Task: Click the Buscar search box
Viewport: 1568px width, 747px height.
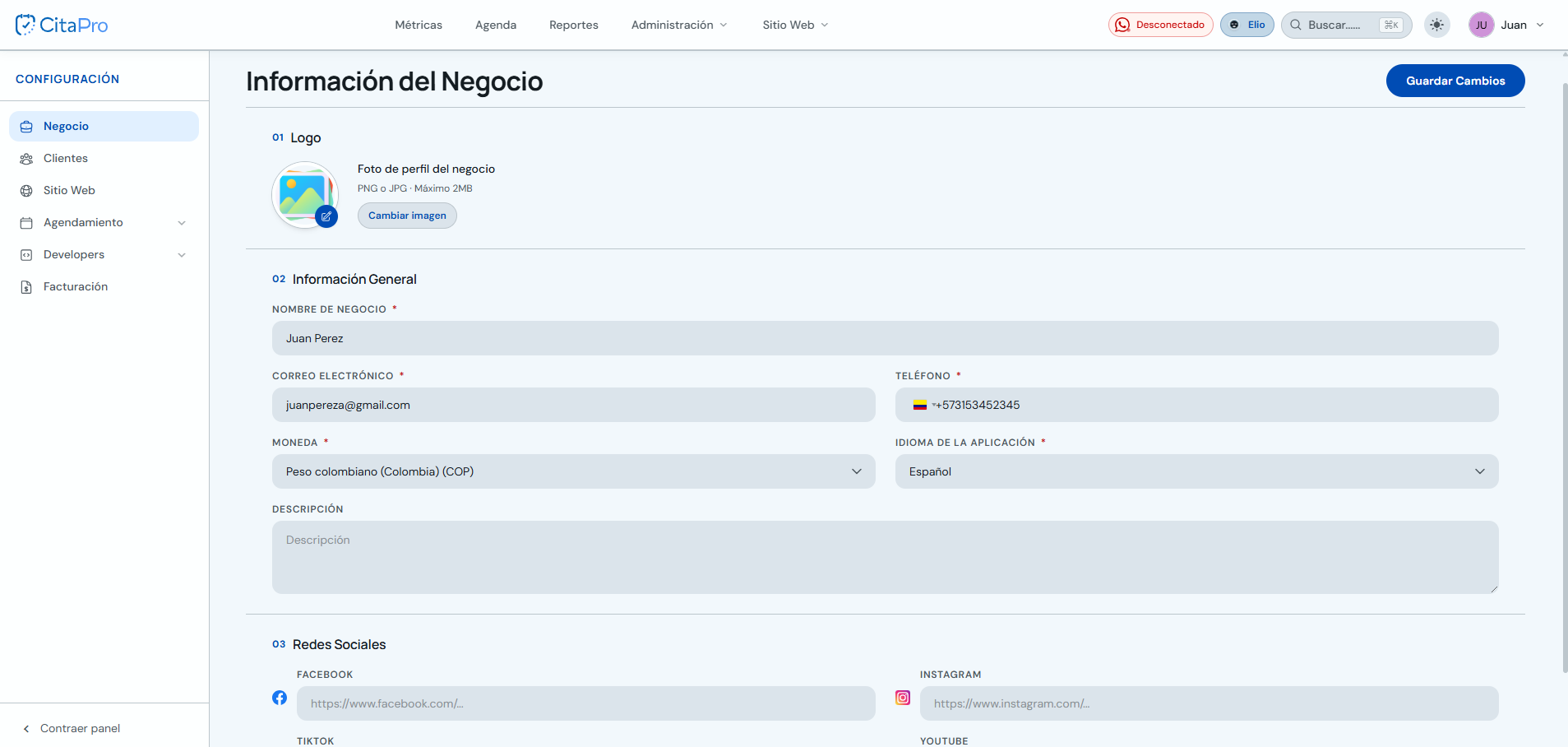Action: click(1346, 25)
